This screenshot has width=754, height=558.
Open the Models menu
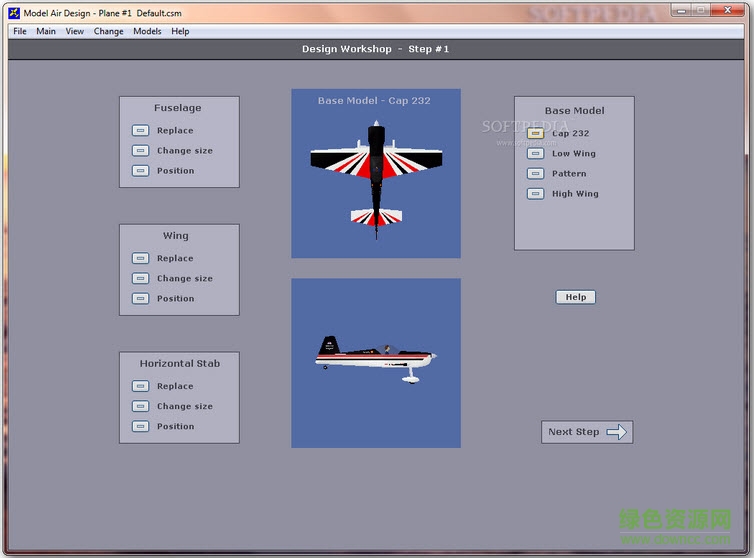[x=147, y=31]
